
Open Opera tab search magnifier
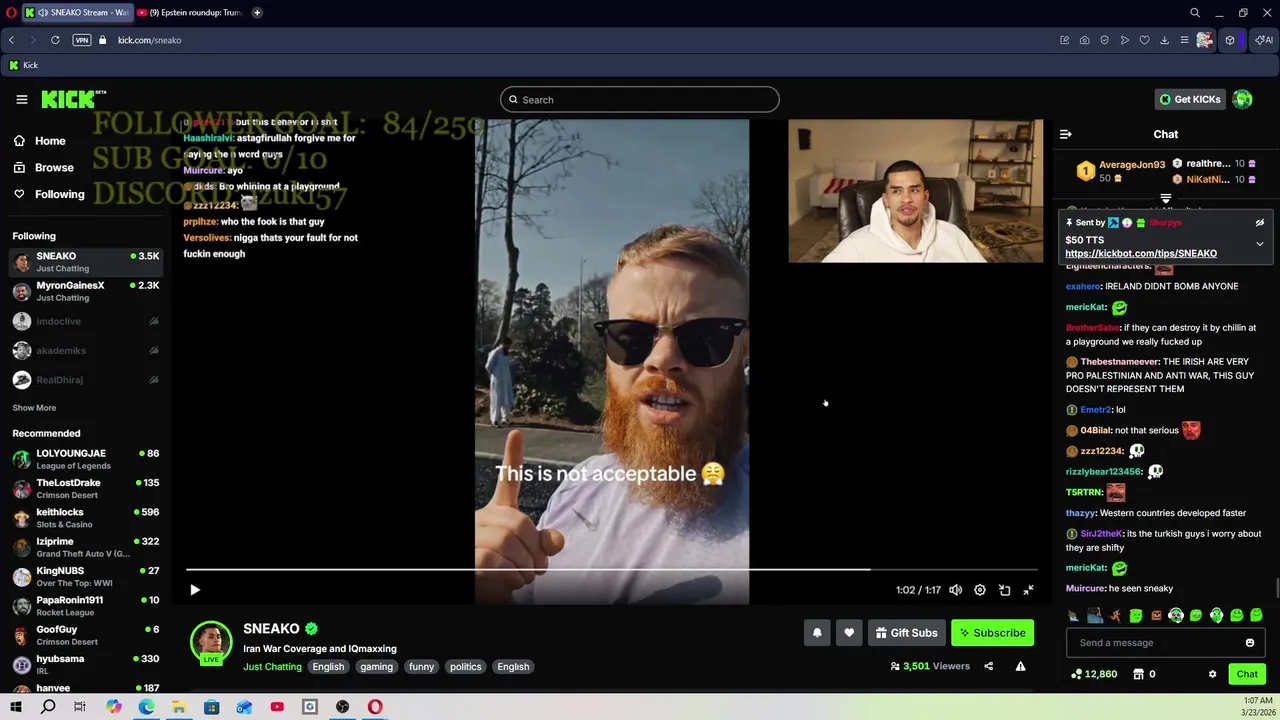tap(1195, 13)
